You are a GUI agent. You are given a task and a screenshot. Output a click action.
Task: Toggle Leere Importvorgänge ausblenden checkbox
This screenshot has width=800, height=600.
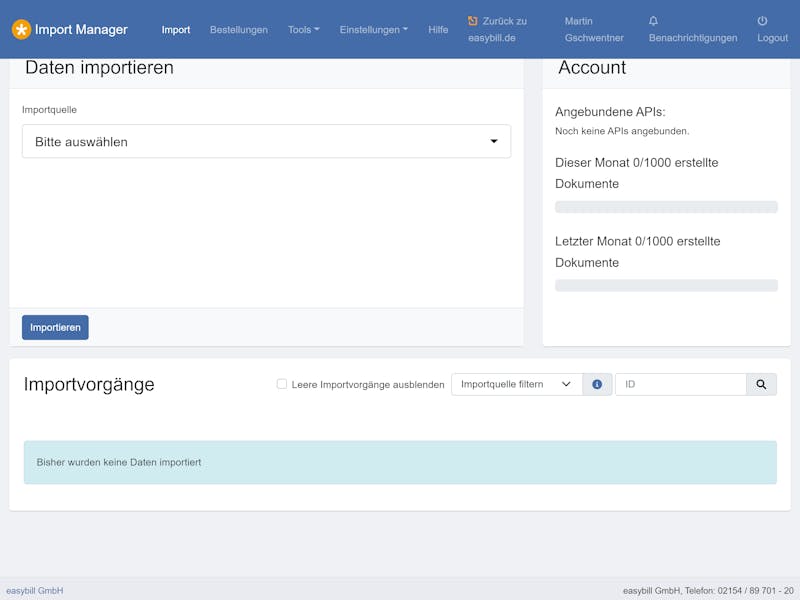pos(282,384)
